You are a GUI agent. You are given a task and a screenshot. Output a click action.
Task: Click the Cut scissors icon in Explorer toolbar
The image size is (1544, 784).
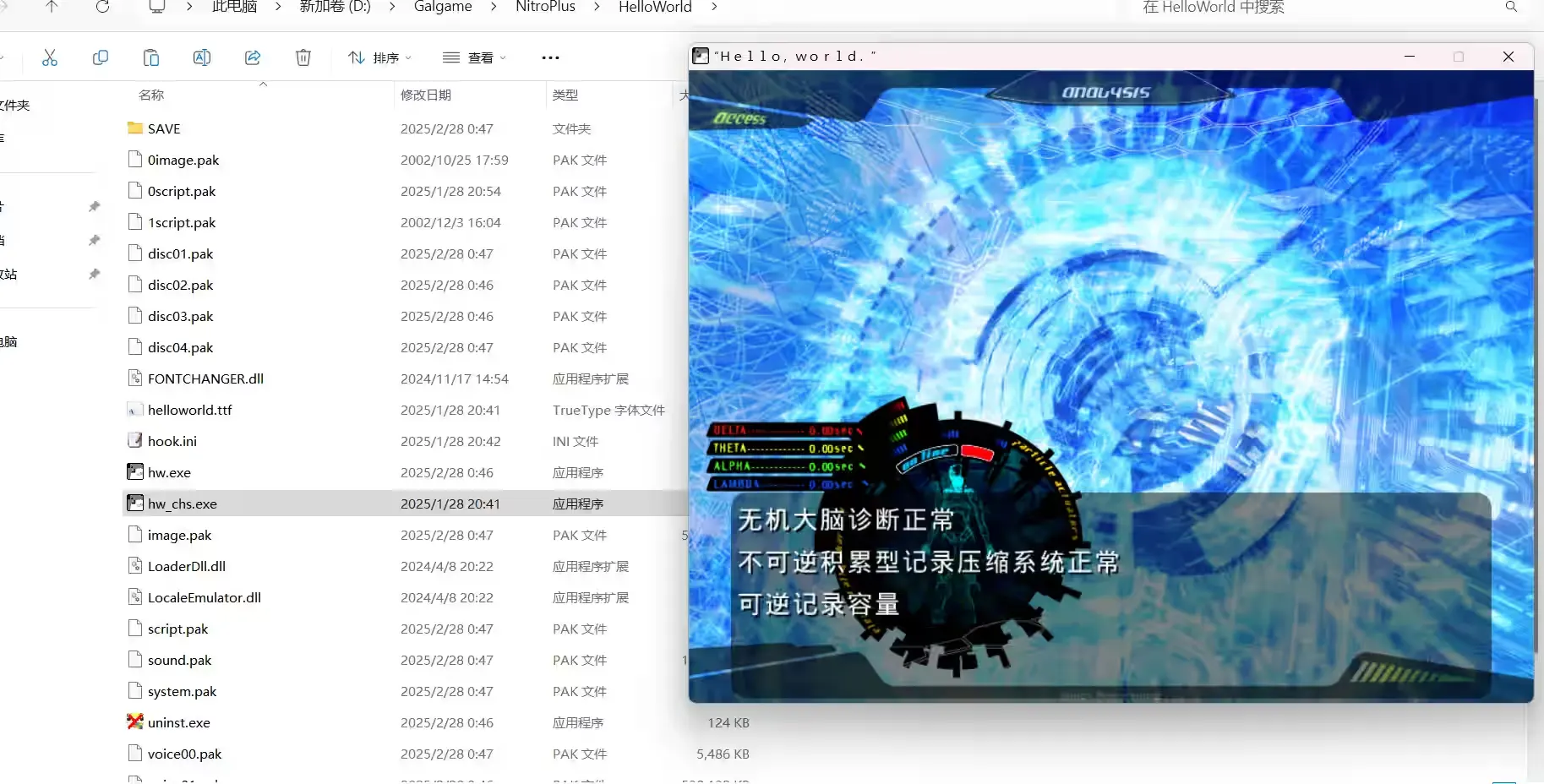[50, 57]
